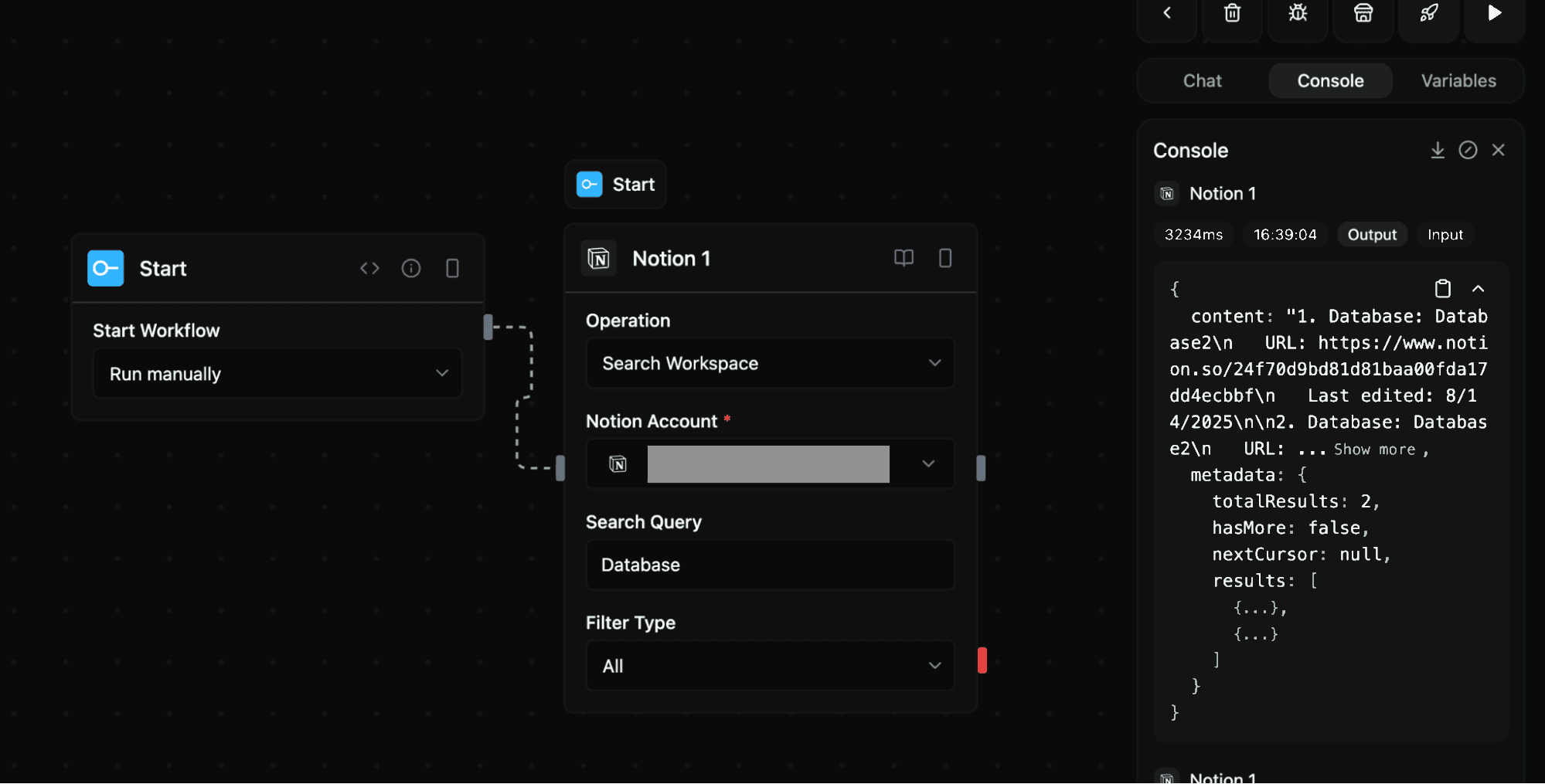The width and height of the screenshot is (1545, 784).
Task: Open the Start Workflow dropdown showing Run manually
Action: (x=277, y=373)
